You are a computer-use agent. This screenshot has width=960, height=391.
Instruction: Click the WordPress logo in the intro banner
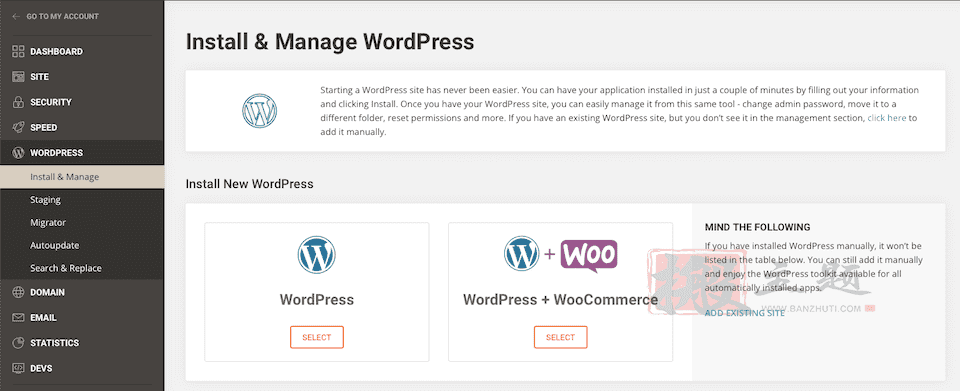(260, 111)
